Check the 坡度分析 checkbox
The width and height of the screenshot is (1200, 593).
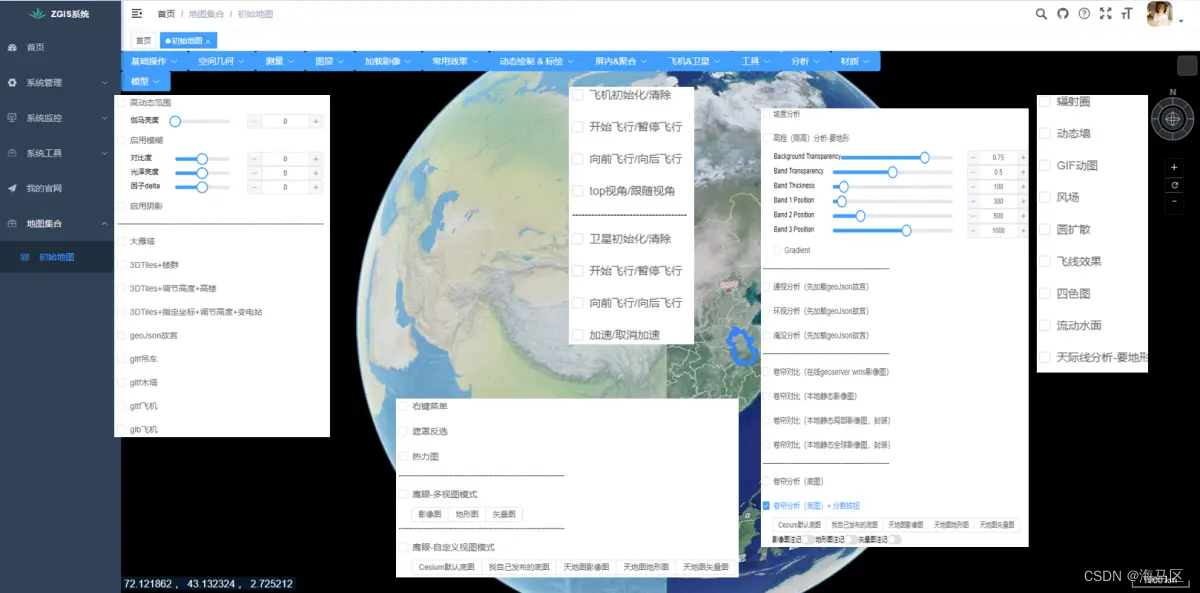point(766,114)
